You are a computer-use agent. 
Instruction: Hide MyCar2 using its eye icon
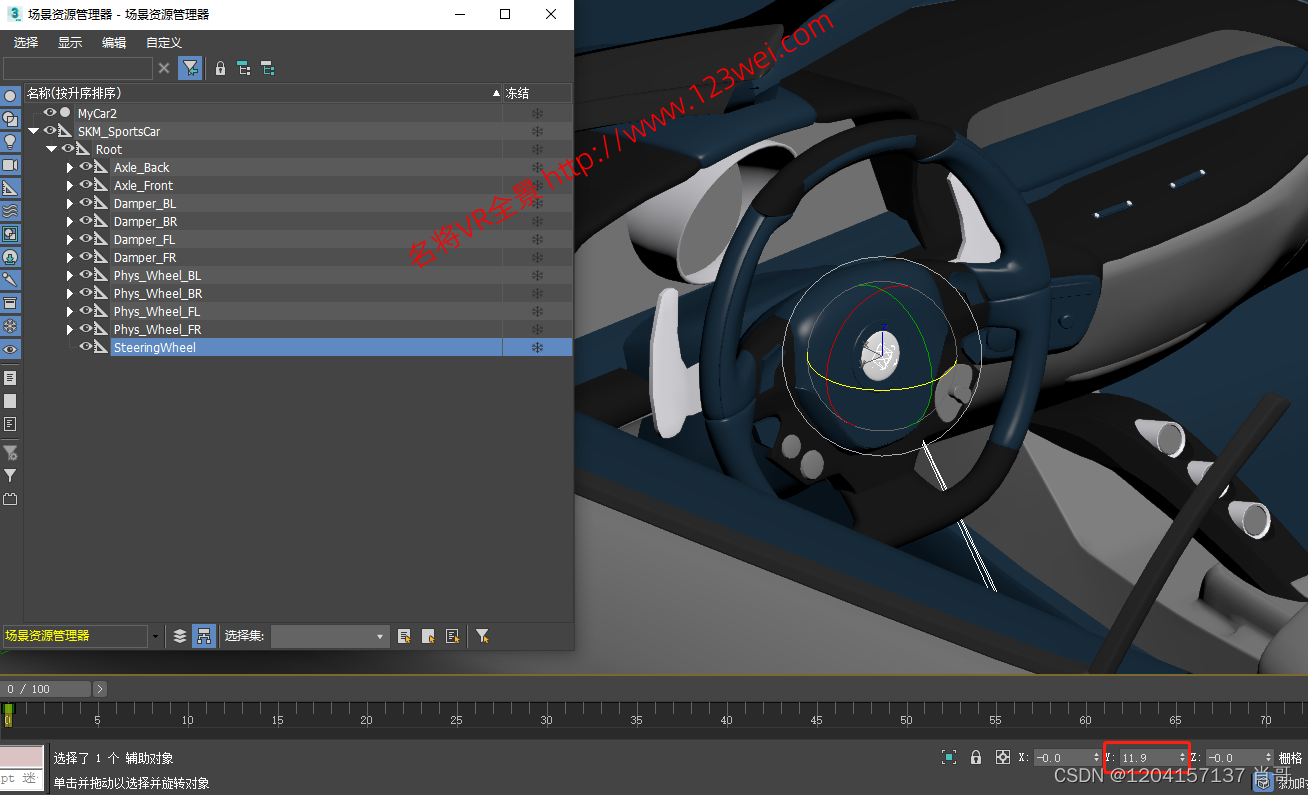[x=50, y=113]
